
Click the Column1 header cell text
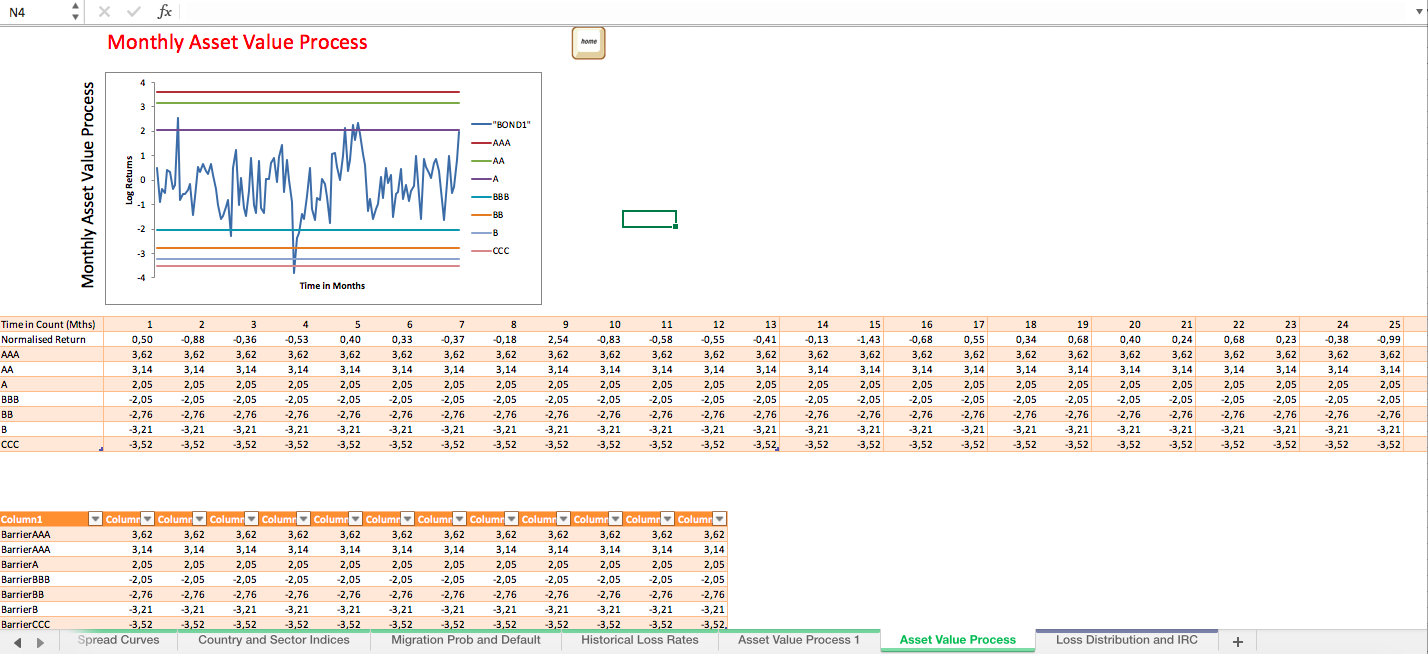point(20,519)
